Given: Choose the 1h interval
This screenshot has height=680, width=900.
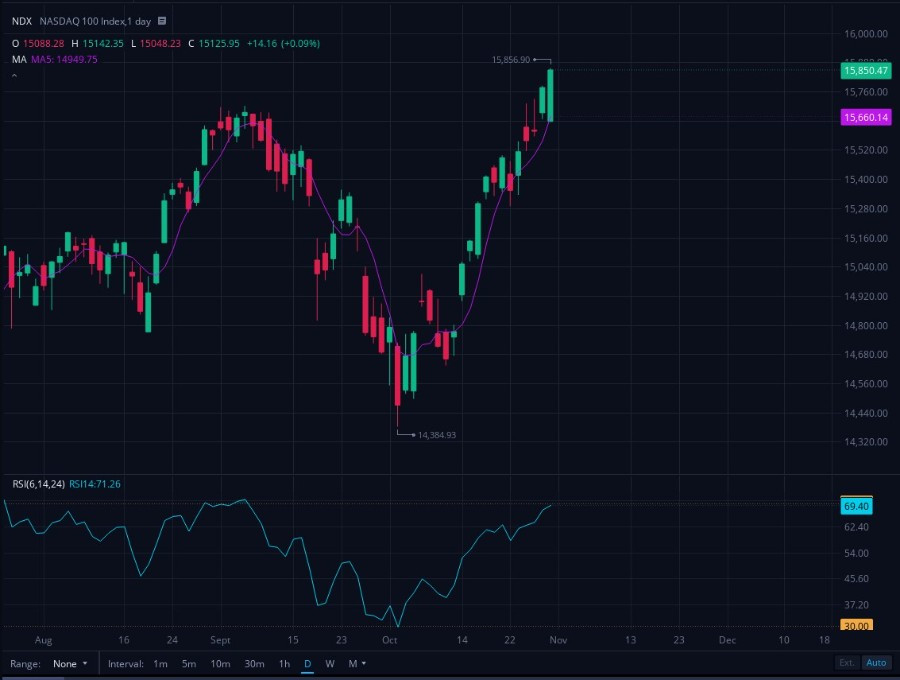Looking at the screenshot, I should [x=284, y=663].
